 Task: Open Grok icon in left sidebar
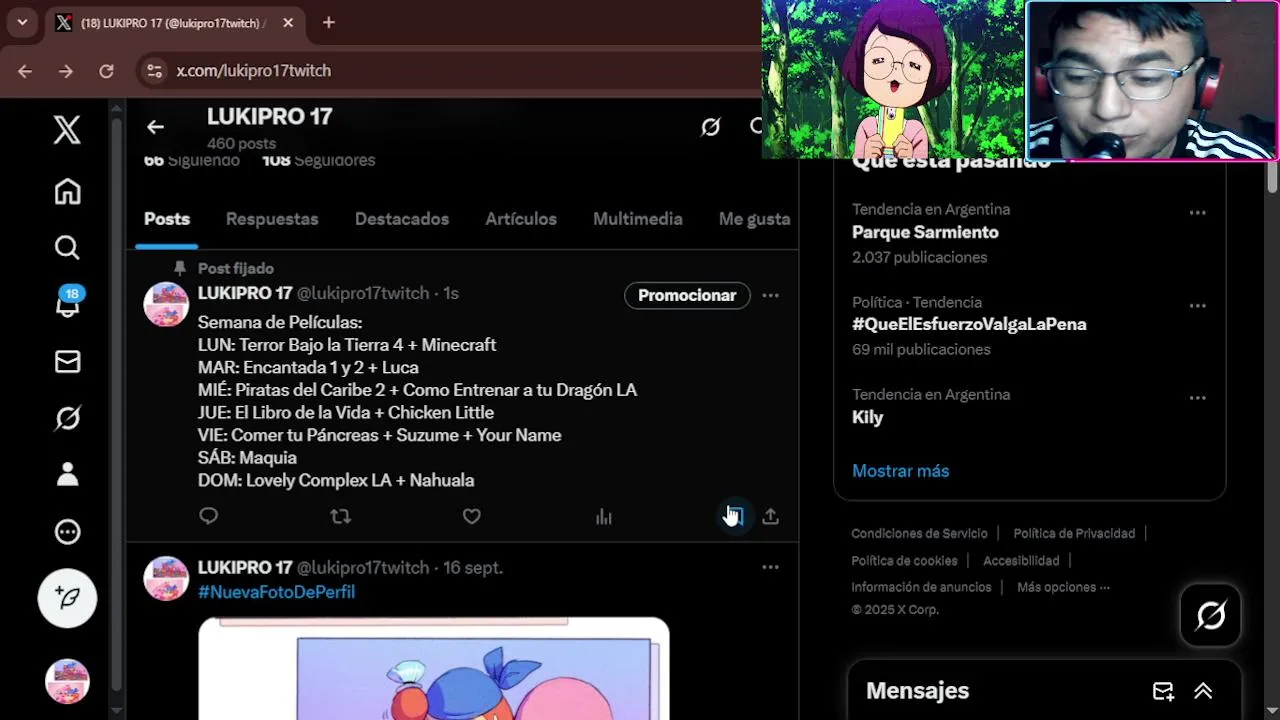pyautogui.click(x=67, y=418)
